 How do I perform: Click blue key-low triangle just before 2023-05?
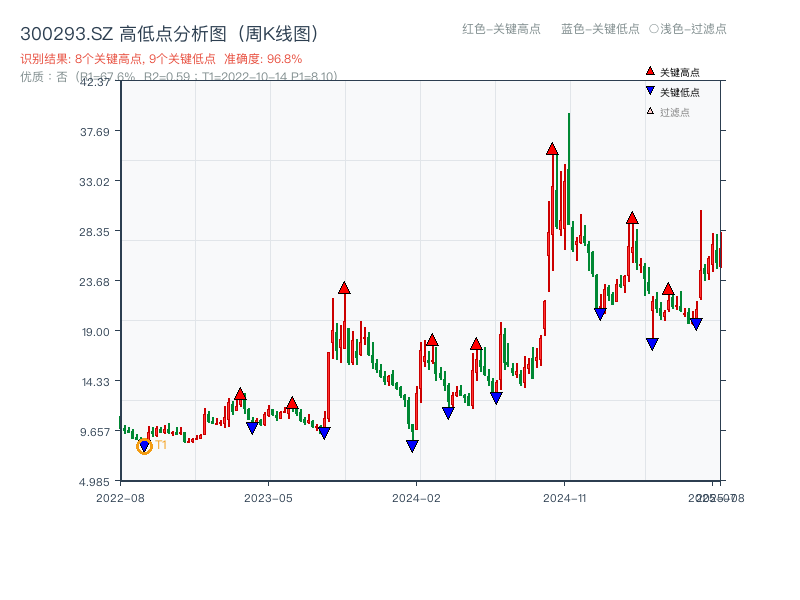tap(252, 428)
